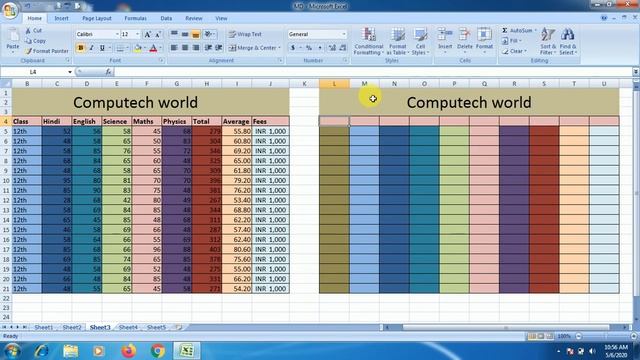Click Orientation text rotation icon

tap(209, 34)
